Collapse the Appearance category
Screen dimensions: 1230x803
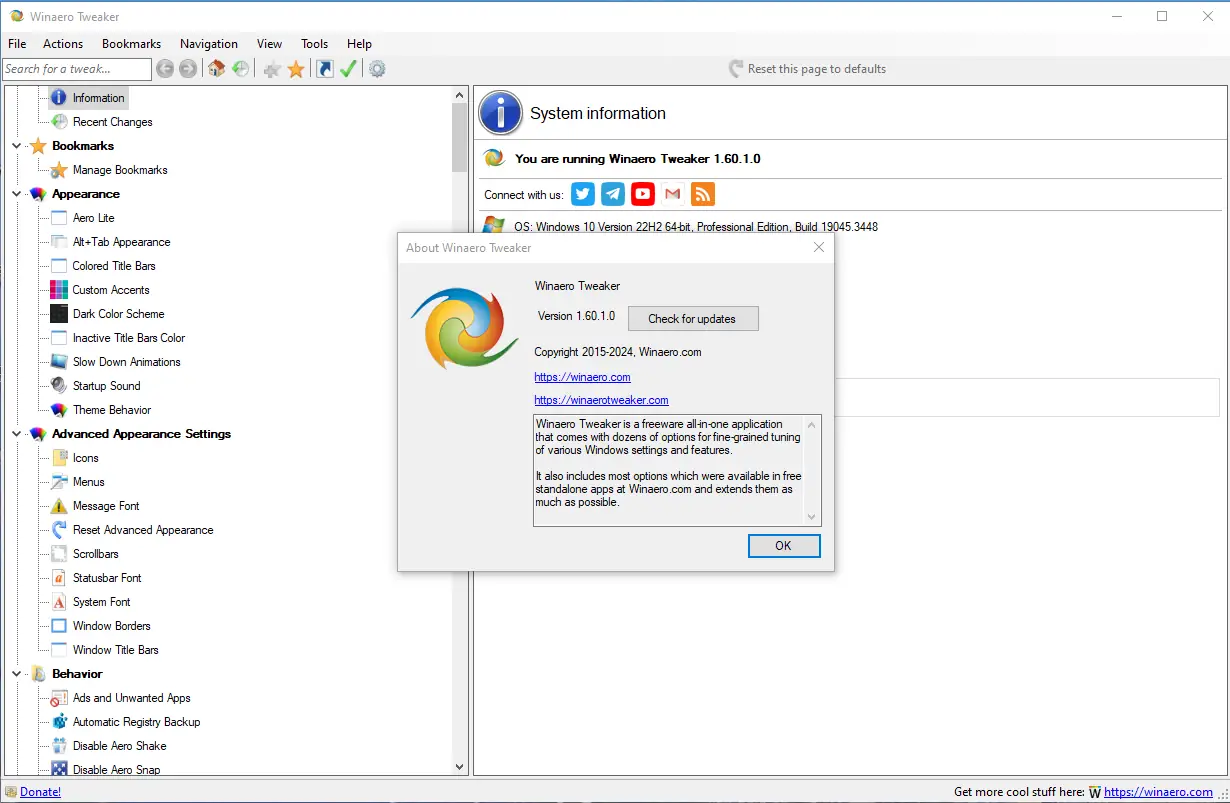(x=15, y=193)
